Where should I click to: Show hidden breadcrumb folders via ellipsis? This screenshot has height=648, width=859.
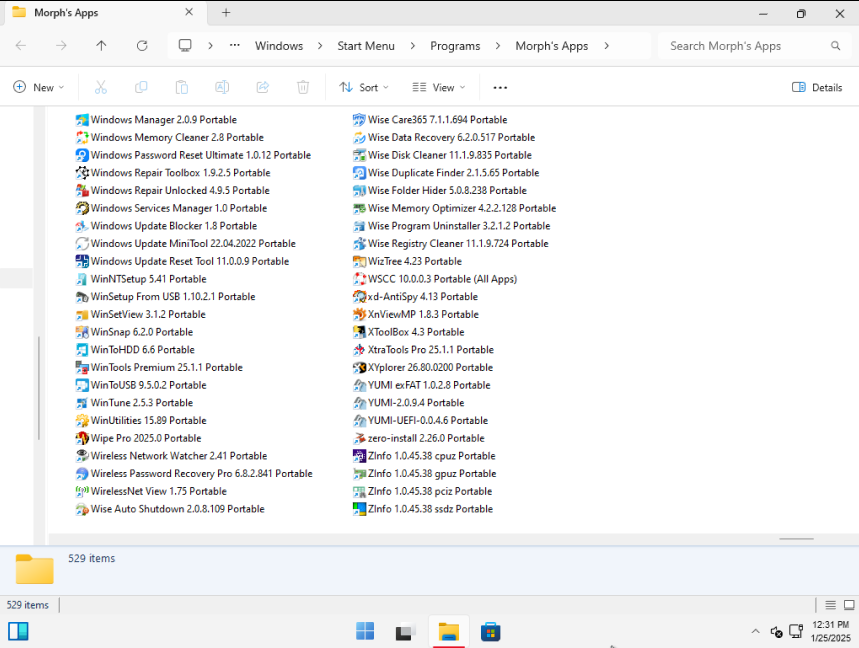234,45
